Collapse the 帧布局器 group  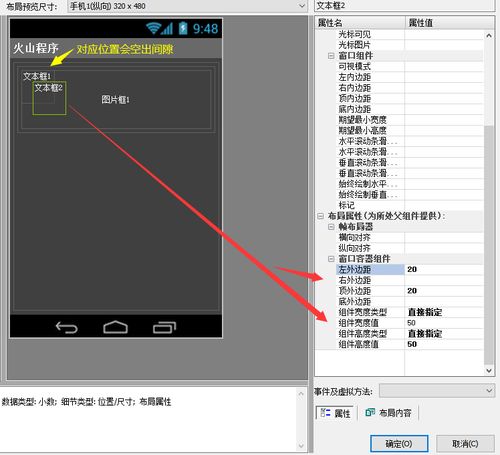(331, 227)
